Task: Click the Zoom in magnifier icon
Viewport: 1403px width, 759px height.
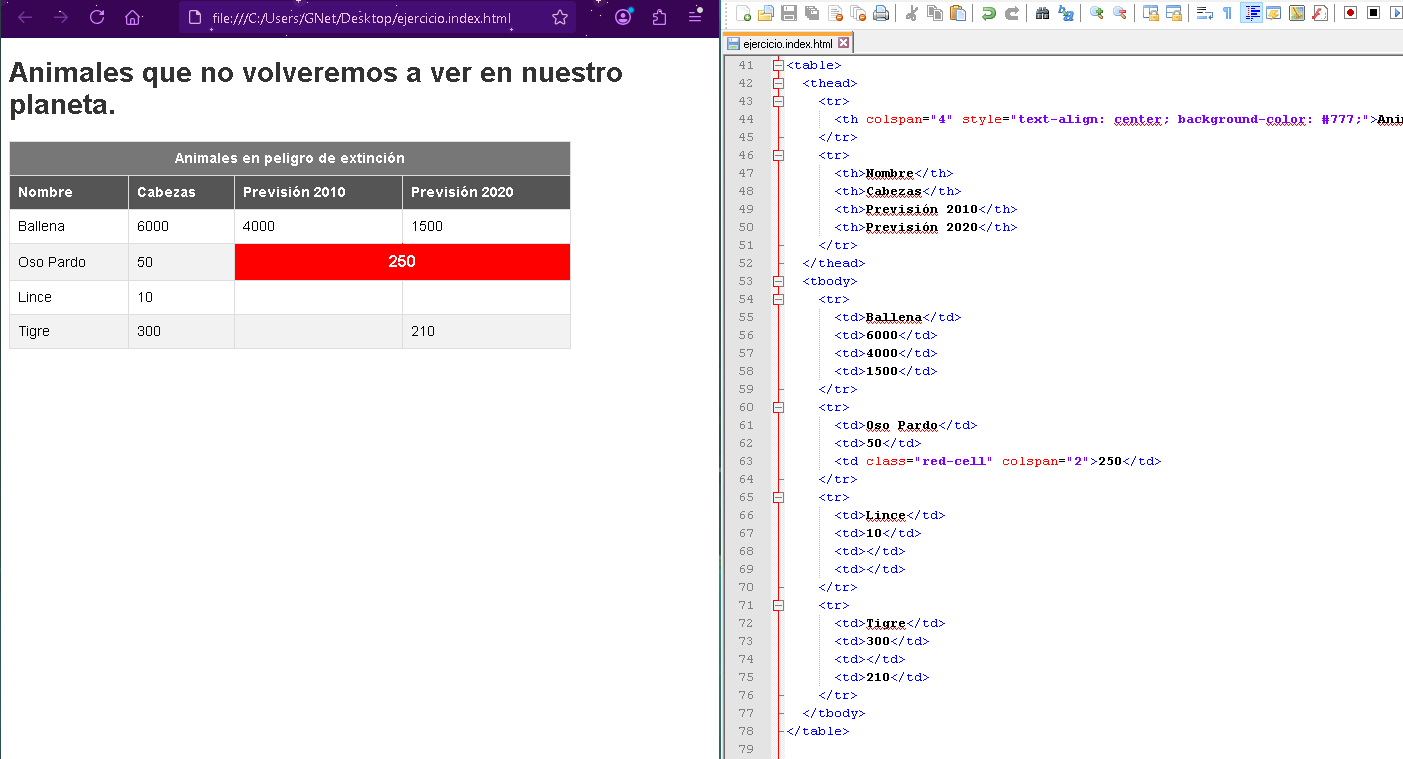Action: [1097, 13]
